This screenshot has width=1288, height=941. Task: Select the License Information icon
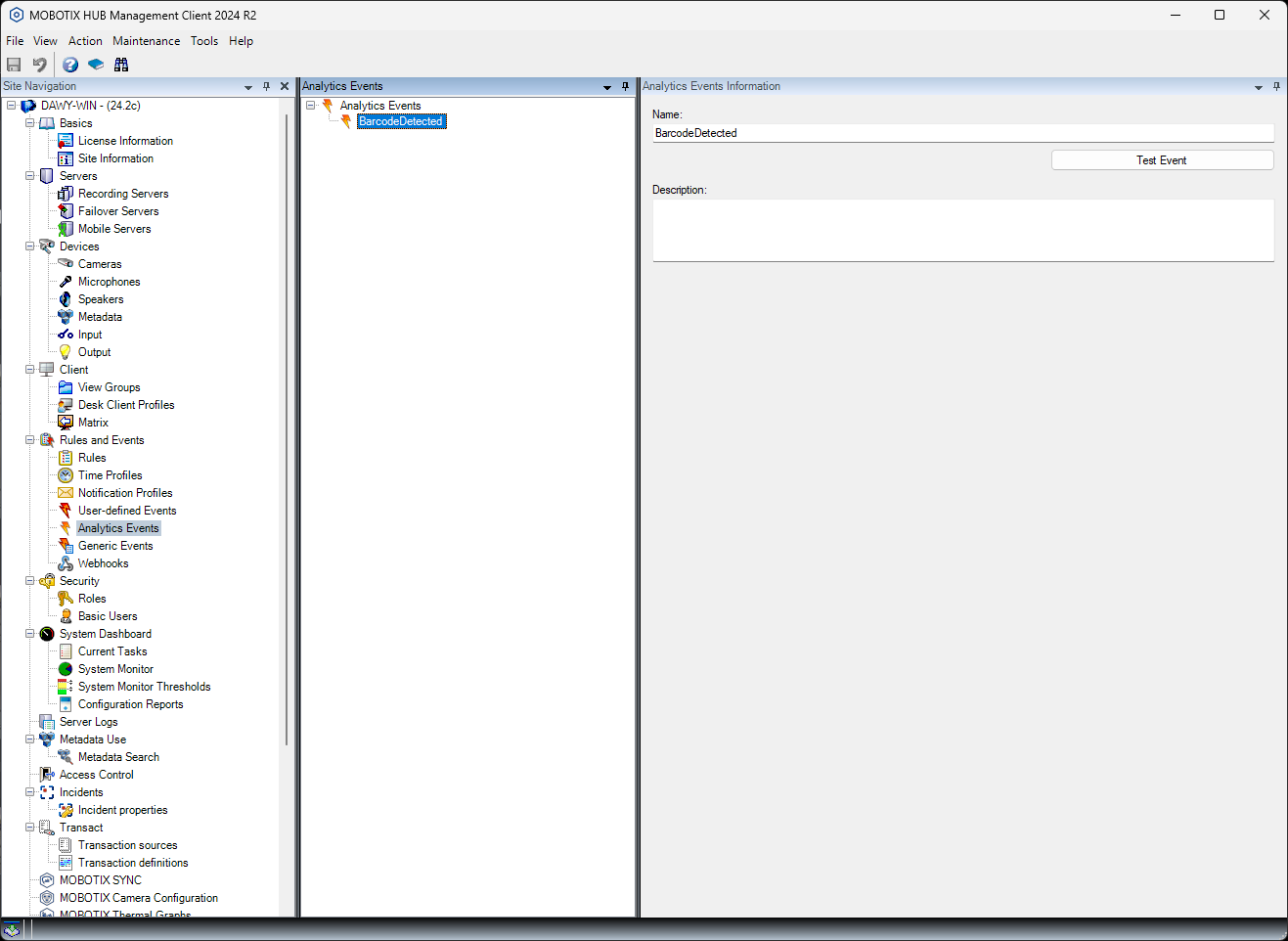[66, 141]
